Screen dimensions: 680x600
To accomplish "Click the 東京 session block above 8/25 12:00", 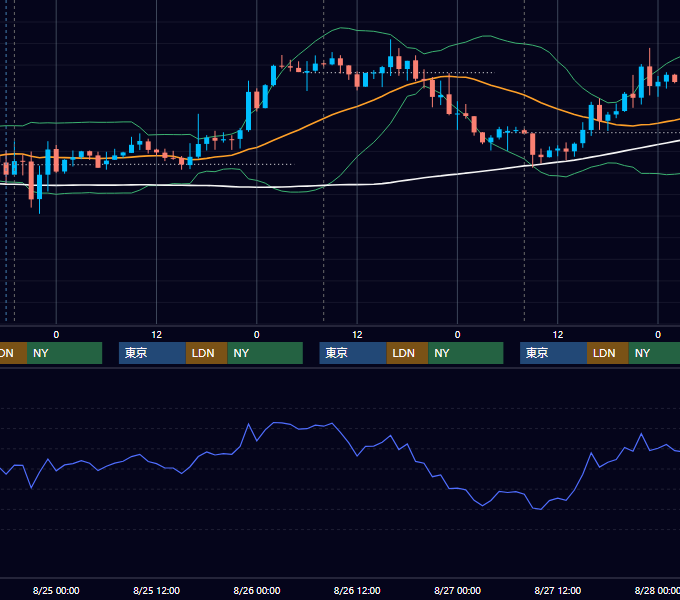I will click(152, 353).
